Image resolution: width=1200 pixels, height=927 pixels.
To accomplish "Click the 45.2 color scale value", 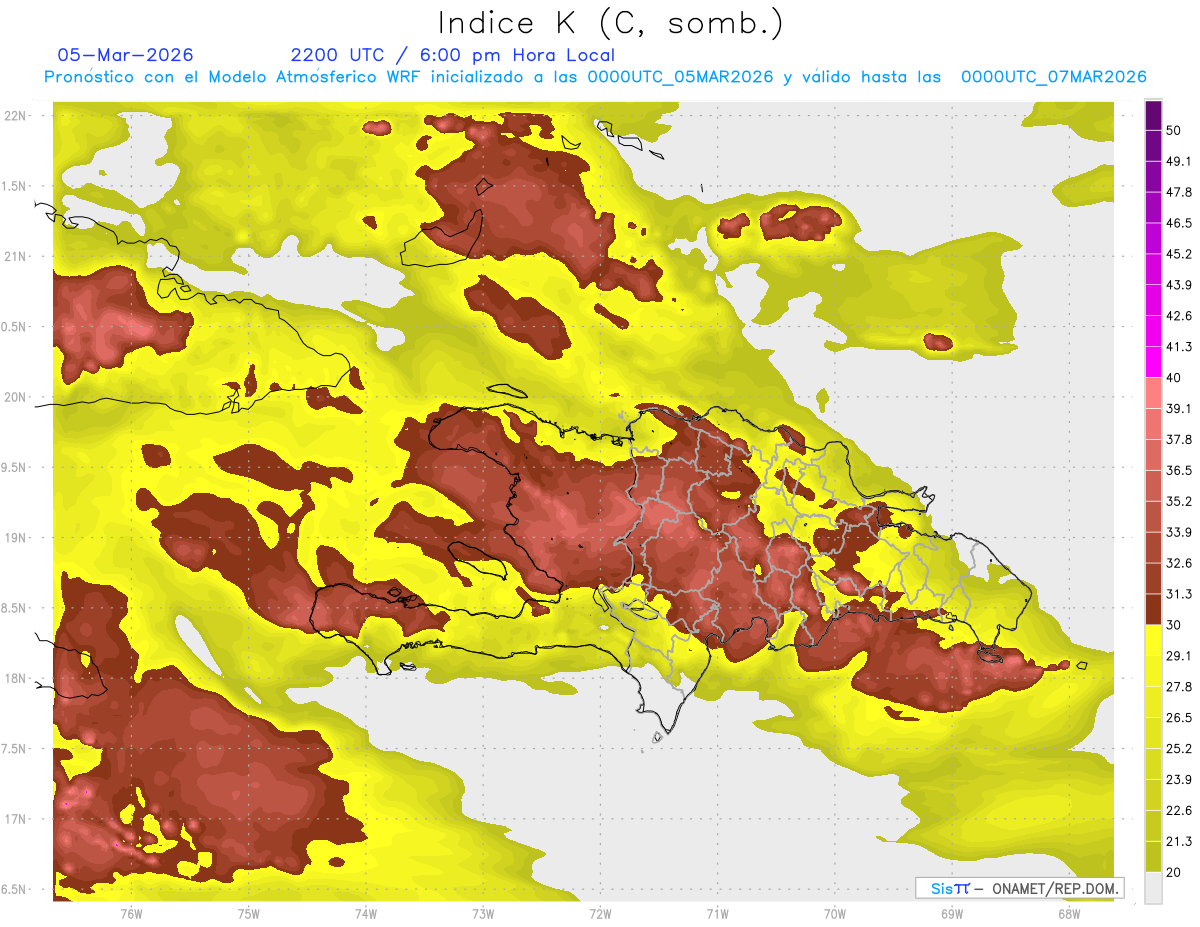I will pos(1179,254).
